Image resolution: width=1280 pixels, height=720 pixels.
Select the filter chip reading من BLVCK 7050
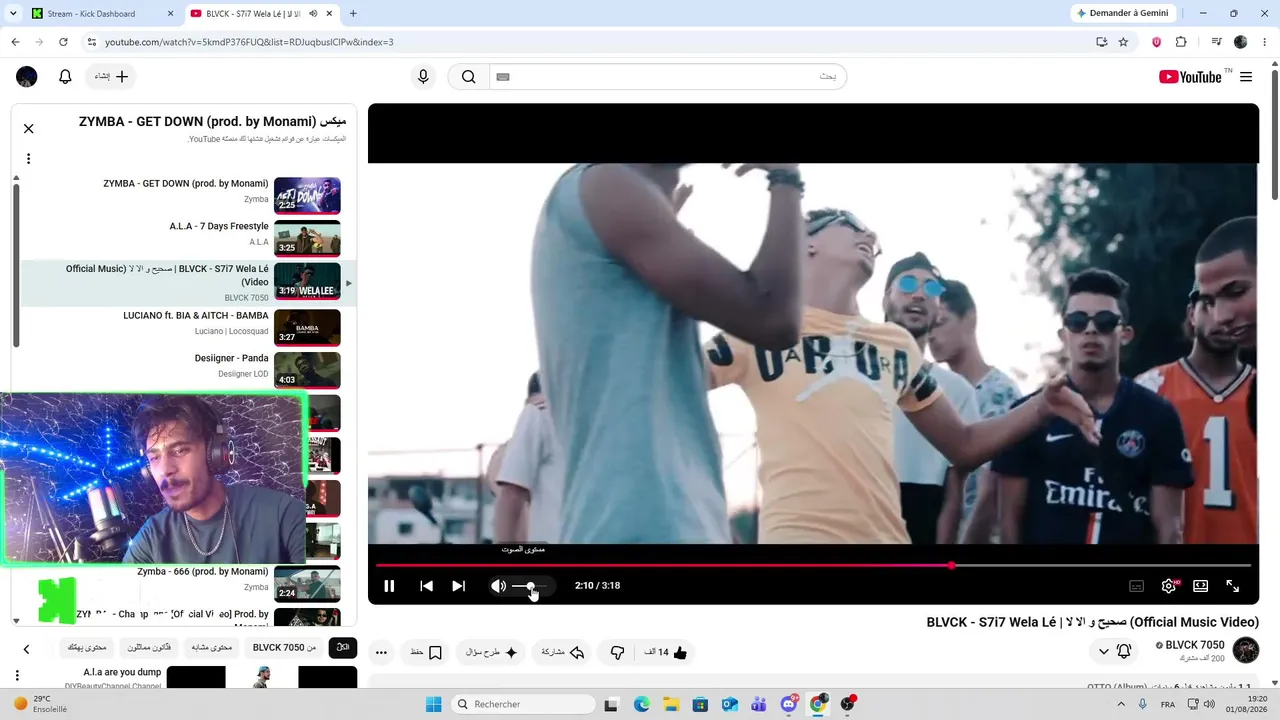[x=284, y=647]
